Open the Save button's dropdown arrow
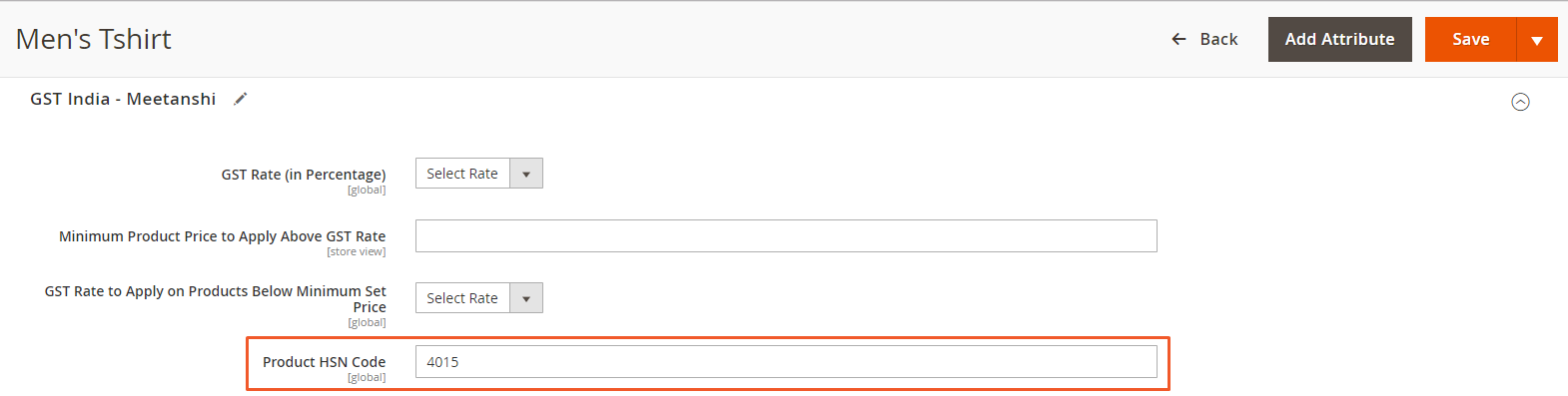Image resolution: width=1568 pixels, height=396 pixels. click(x=1537, y=39)
